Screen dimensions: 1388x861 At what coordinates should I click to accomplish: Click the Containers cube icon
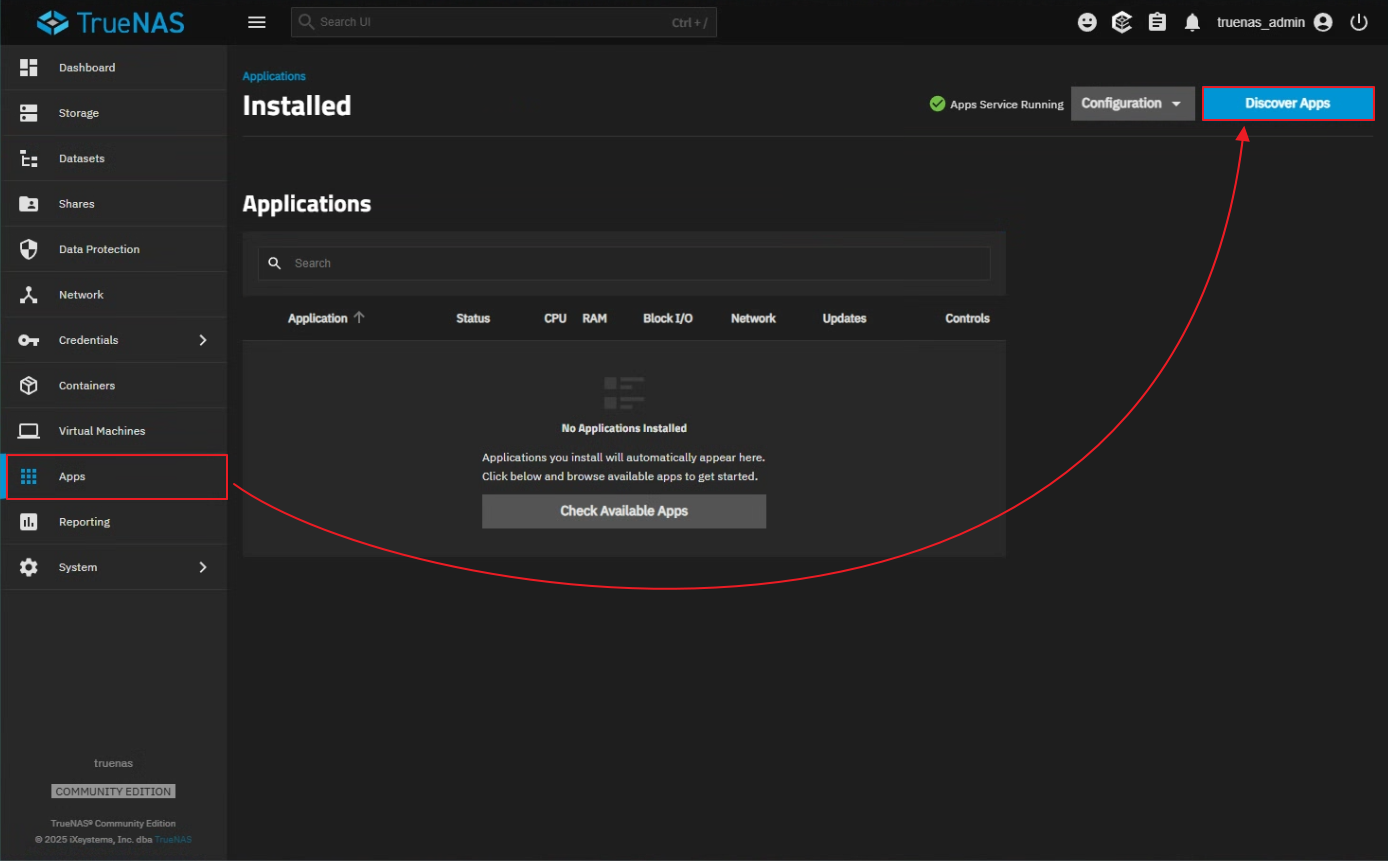point(29,385)
